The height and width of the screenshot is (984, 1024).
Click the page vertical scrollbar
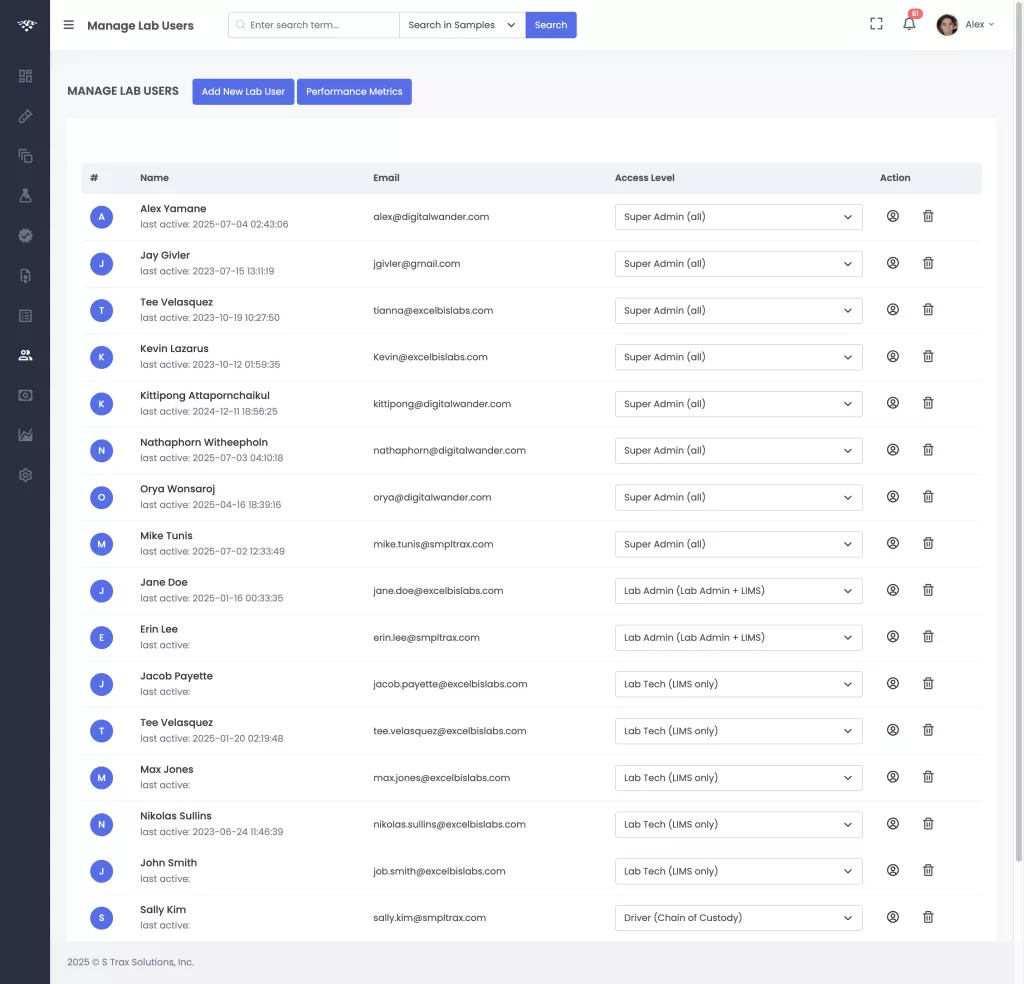pos(1018,431)
